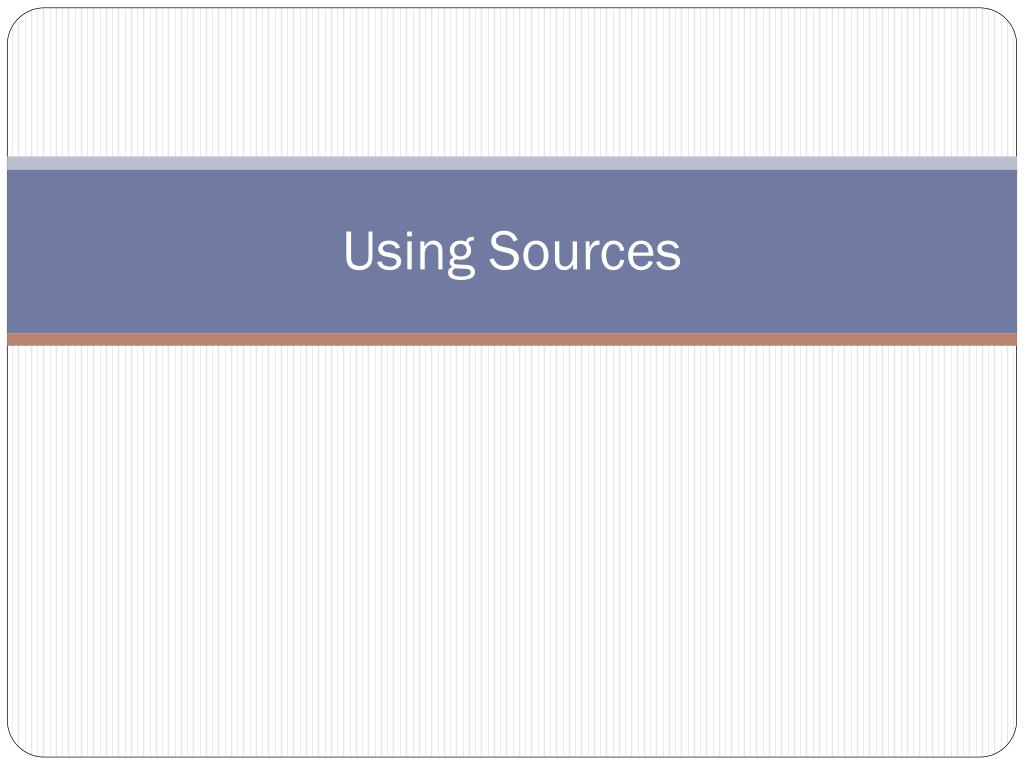
Task: Select the word "Sources" in the title
Action: tap(584, 250)
